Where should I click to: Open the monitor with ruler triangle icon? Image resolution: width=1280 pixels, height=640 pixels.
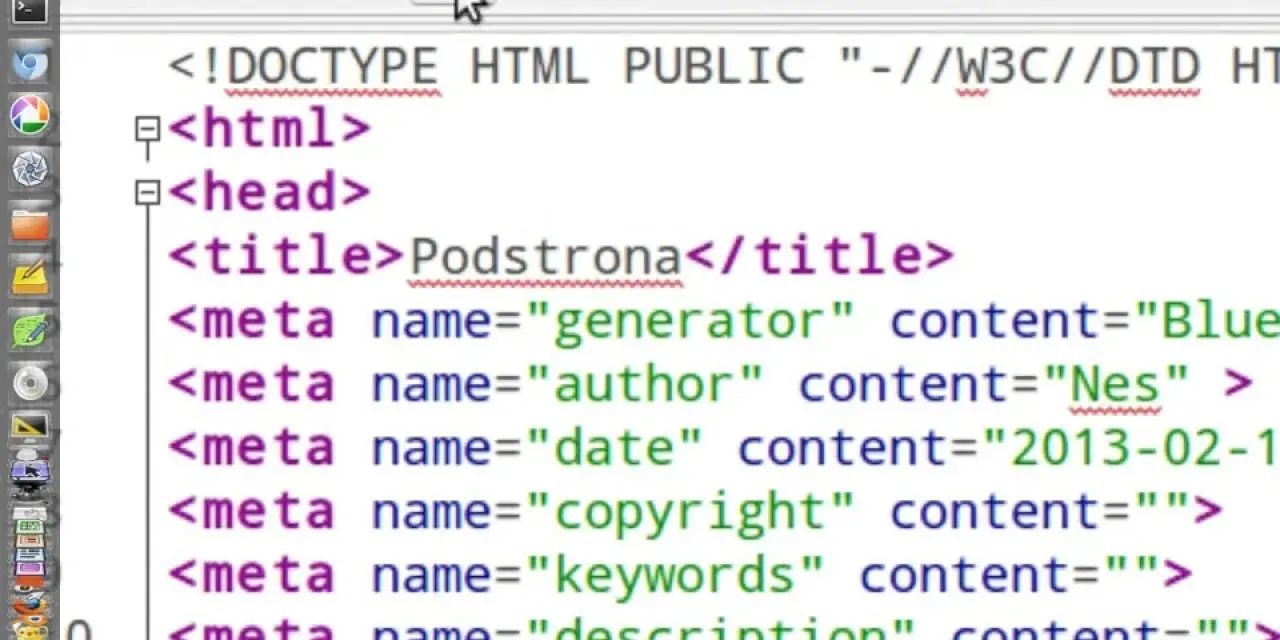click(x=29, y=429)
